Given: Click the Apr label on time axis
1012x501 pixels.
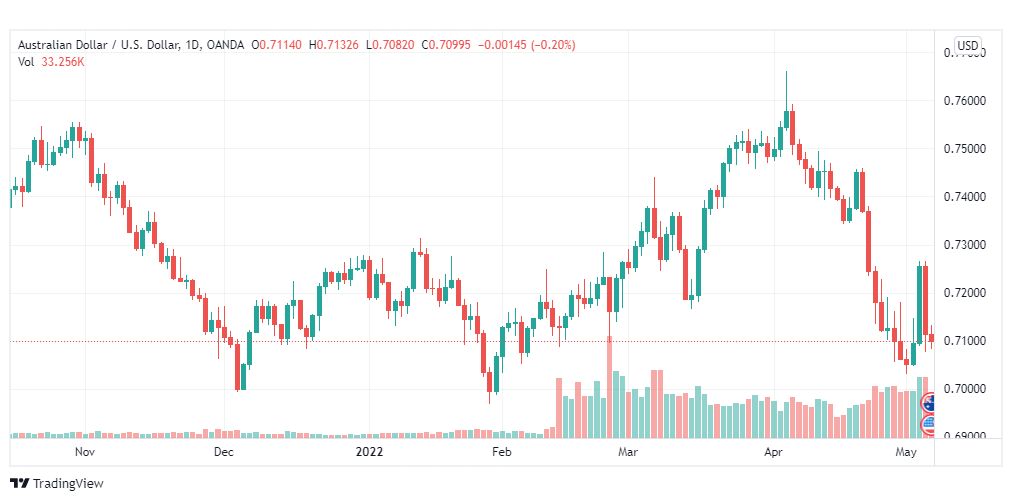Looking at the screenshot, I should click(773, 452).
